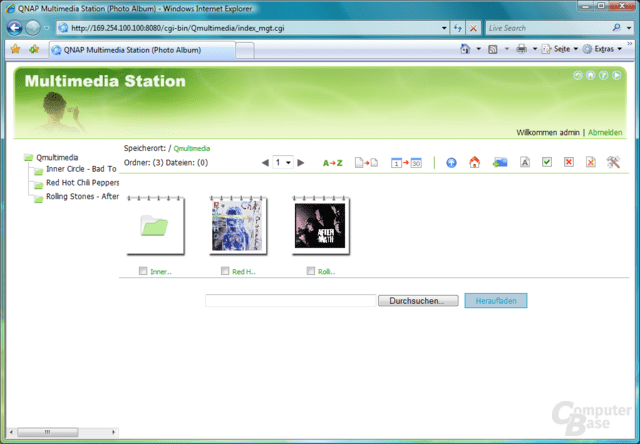Go up one level with blue arrow icon
Image resolution: width=640 pixels, height=444 pixels.
(x=451, y=163)
